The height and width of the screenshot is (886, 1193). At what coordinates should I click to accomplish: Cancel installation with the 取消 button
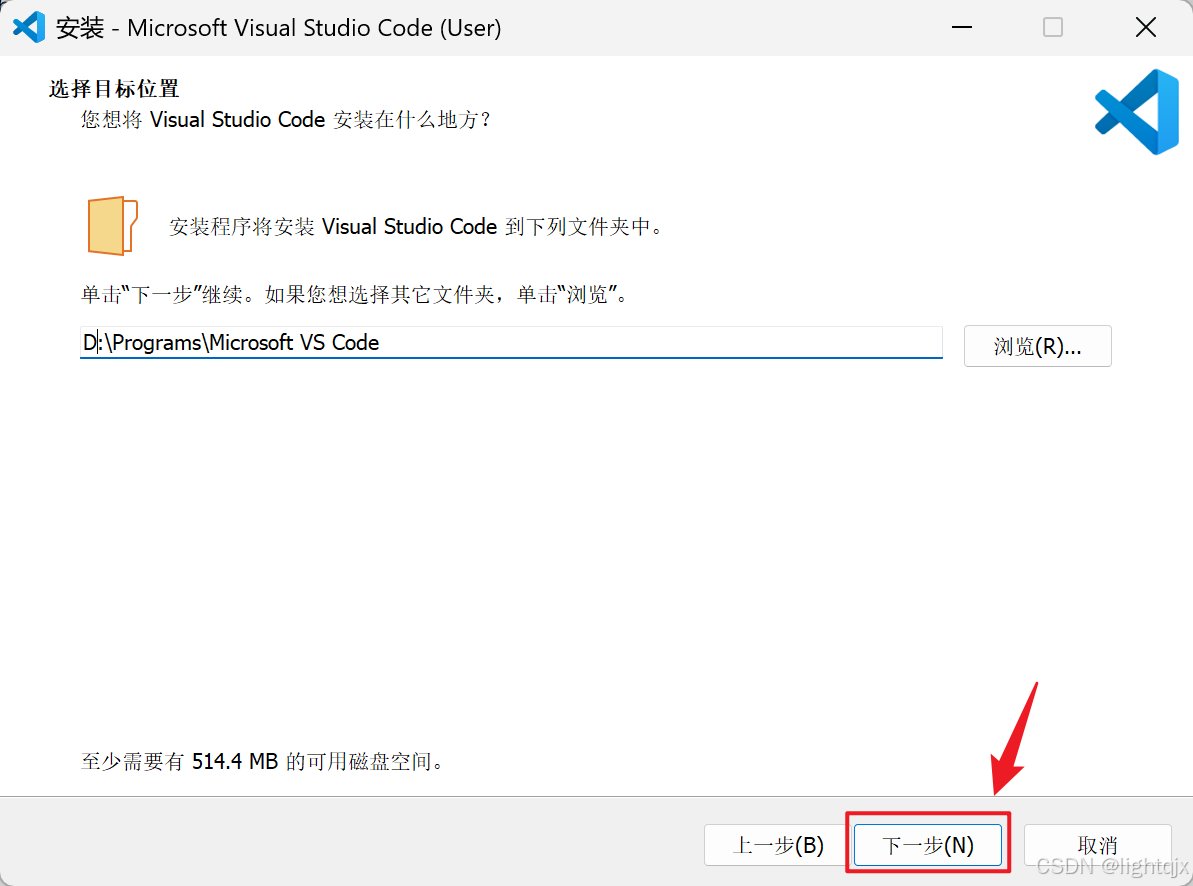coord(1097,845)
